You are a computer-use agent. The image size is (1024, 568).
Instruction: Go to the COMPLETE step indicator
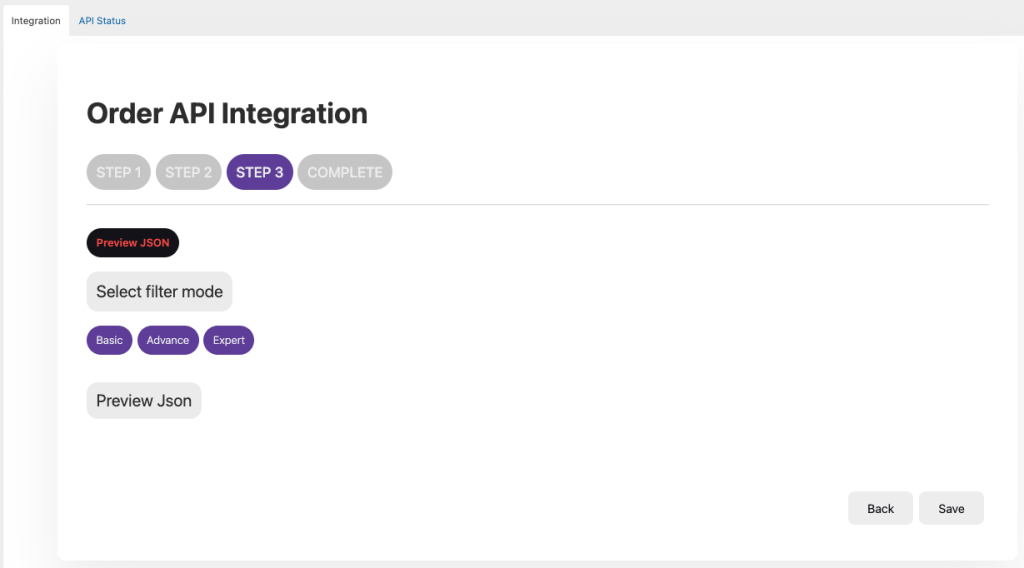[x=344, y=172]
